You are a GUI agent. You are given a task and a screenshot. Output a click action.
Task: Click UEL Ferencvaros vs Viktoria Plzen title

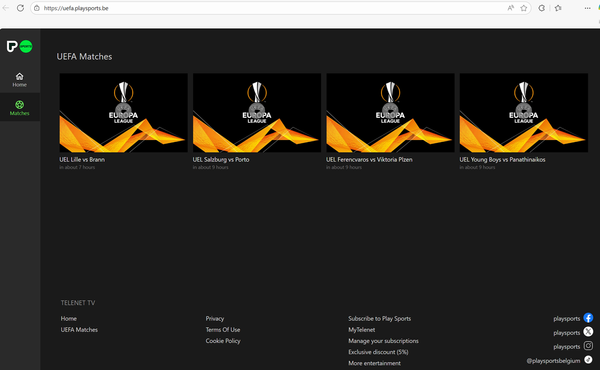click(369, 160)
